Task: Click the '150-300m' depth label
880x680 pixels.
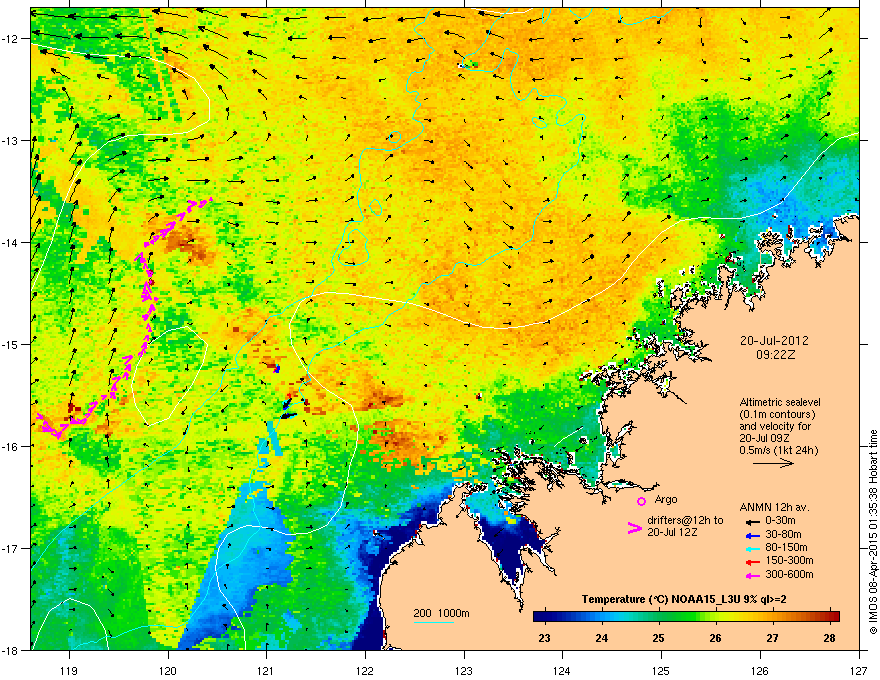Action: click(789, 560)
